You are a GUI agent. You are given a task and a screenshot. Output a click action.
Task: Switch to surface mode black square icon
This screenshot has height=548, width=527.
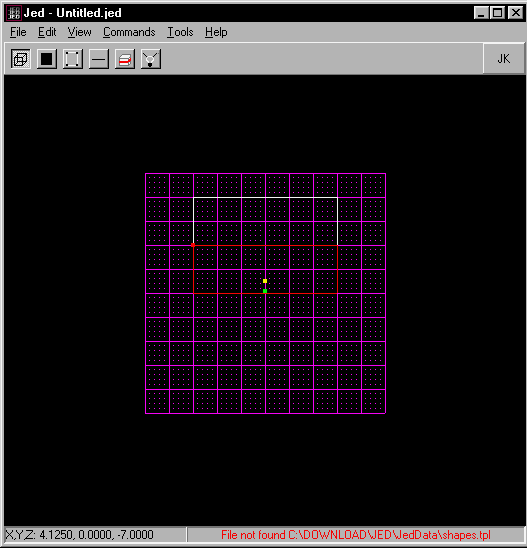46,59
